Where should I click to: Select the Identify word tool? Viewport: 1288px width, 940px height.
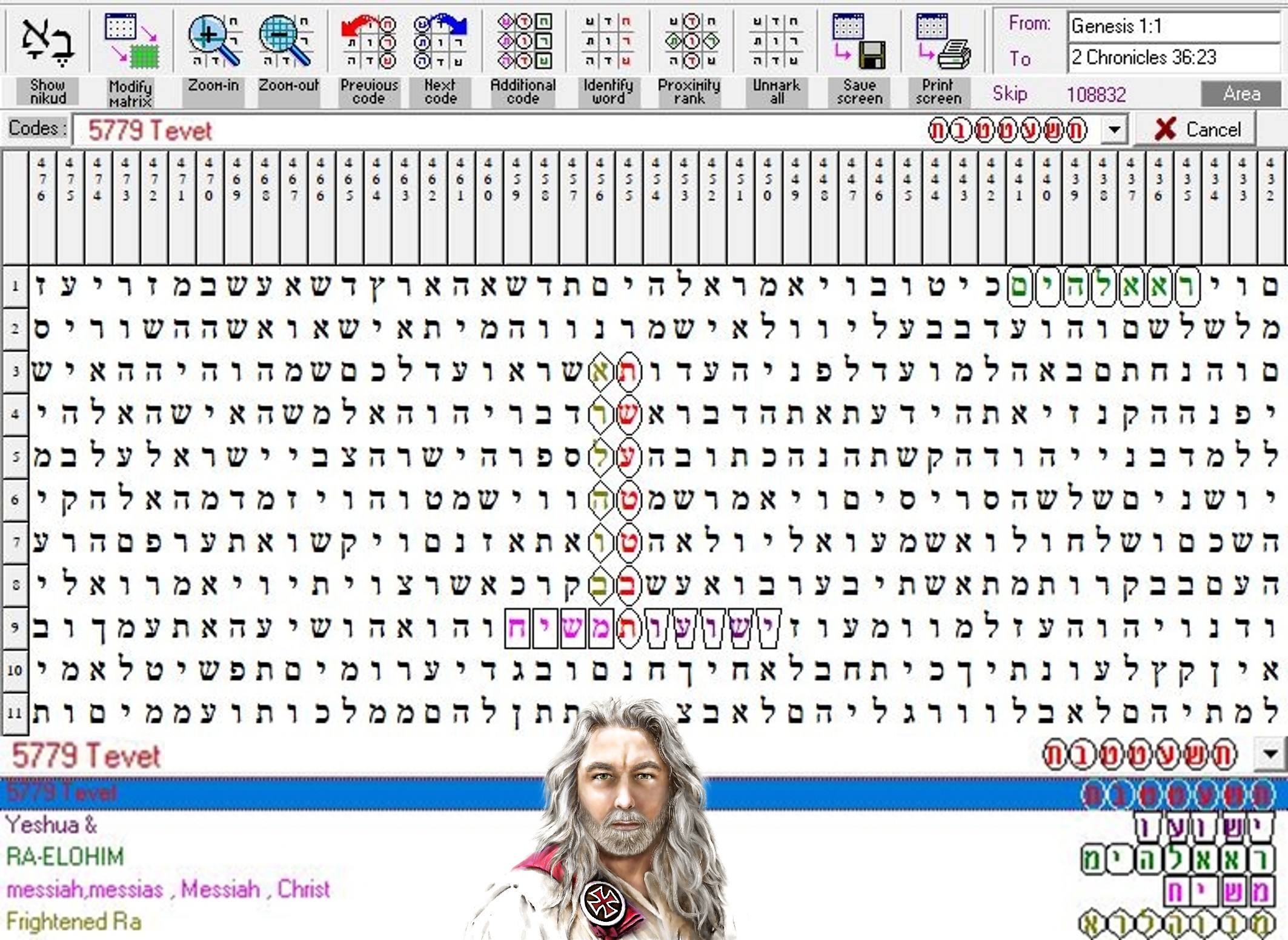(x=608, y=41)
